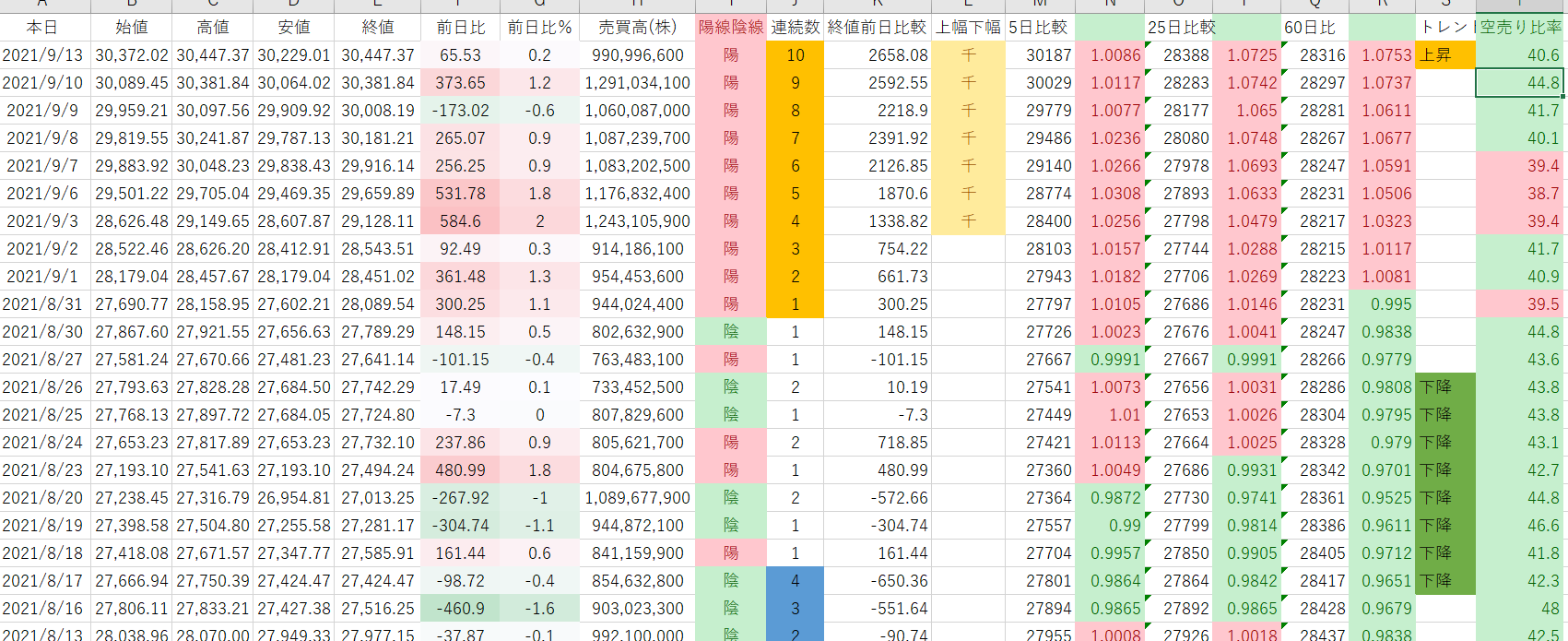Click the 前日比 value 584.6
This screenshot has width=1568, height=641.
pos(460,221)
